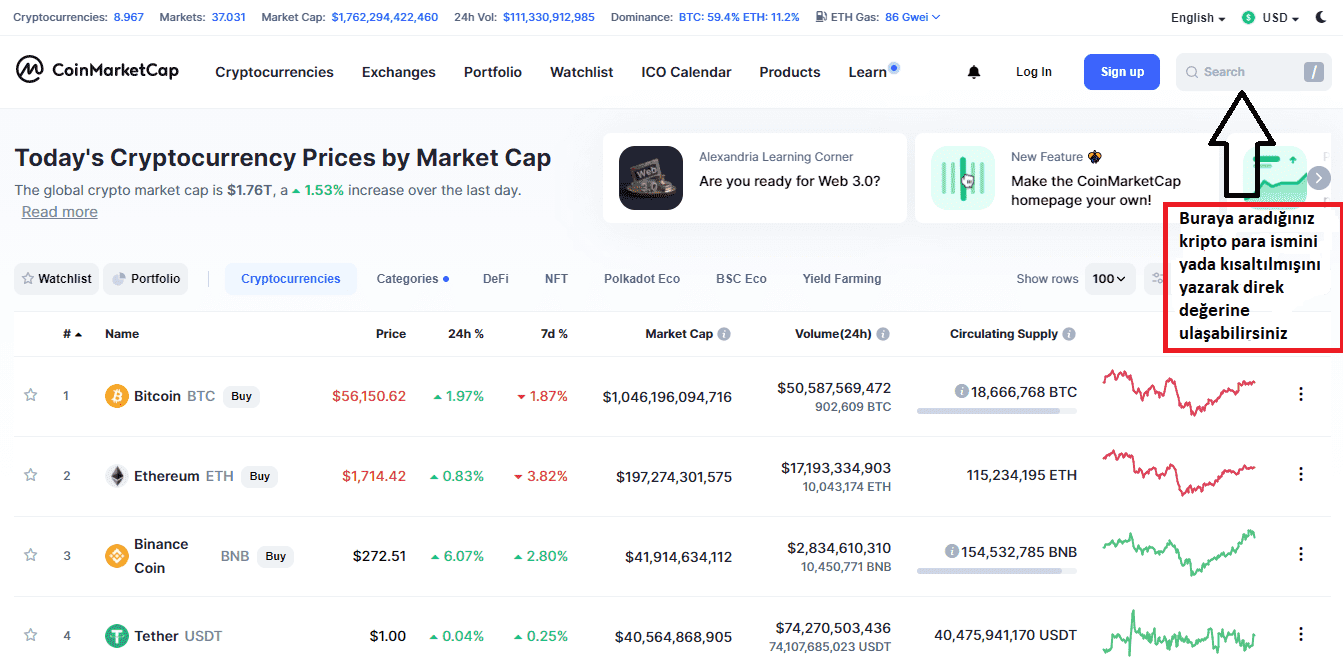
Task: Click the Read more link
Action: coord(60,212)
